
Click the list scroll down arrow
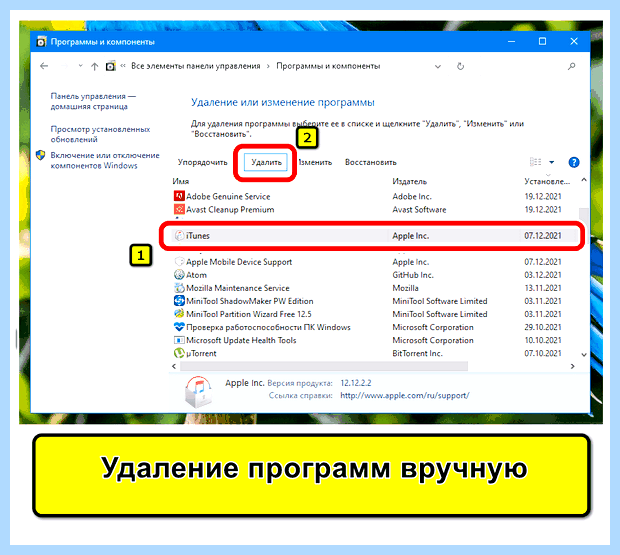pos(584,355)
